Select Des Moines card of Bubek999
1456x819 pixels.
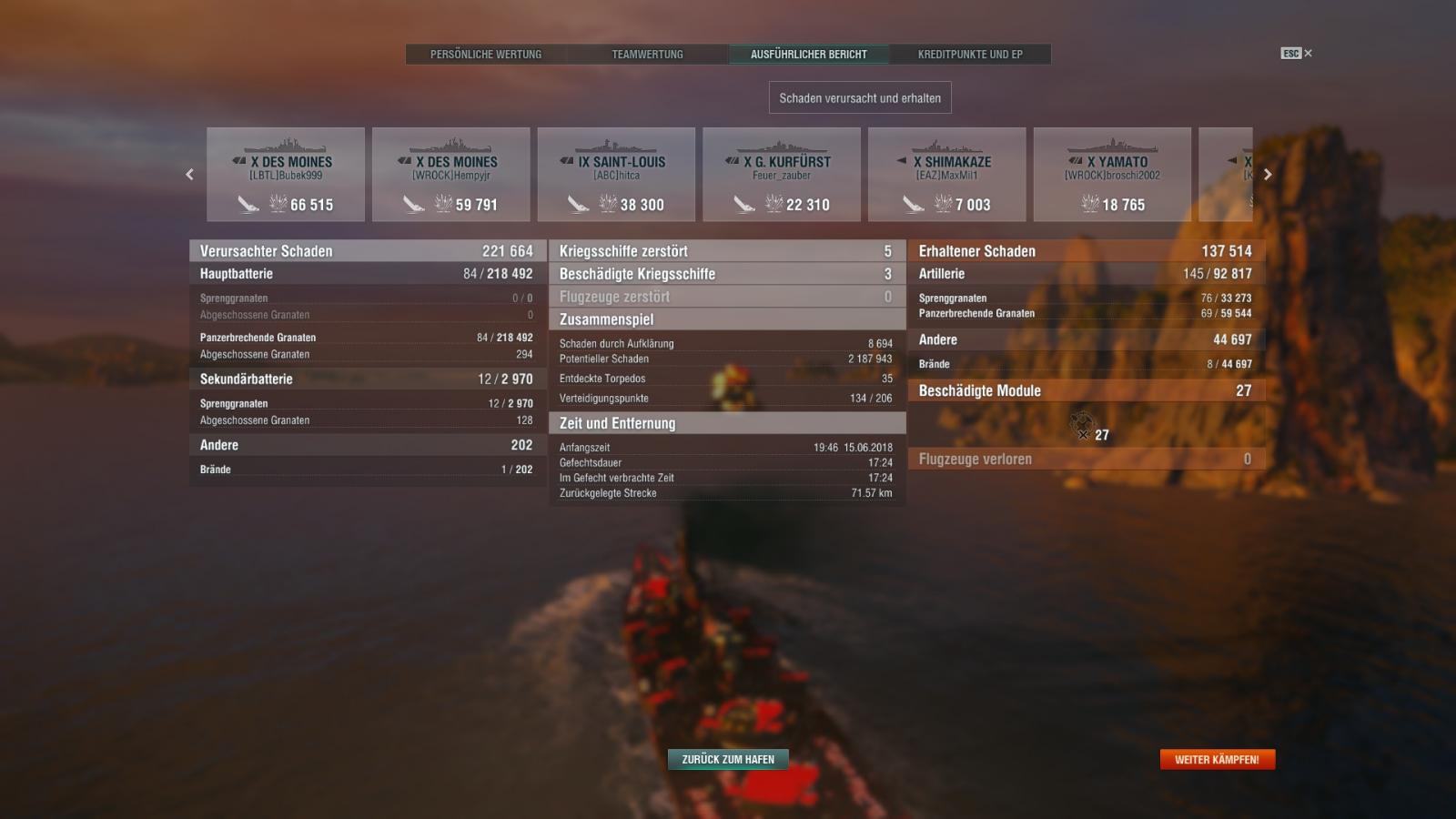click(x=286, y=174)
